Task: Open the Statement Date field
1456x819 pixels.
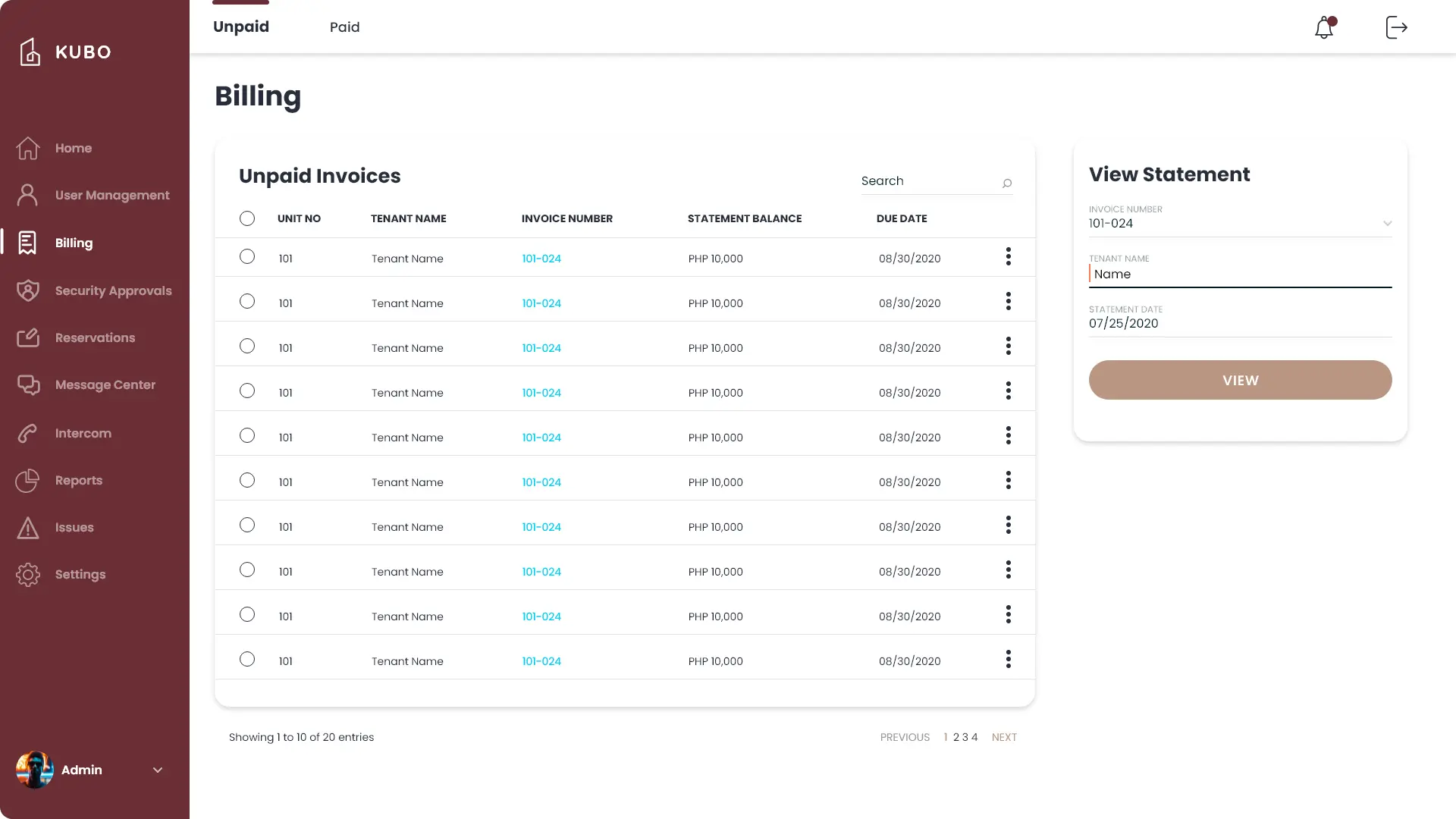Action: point(1239,323)
